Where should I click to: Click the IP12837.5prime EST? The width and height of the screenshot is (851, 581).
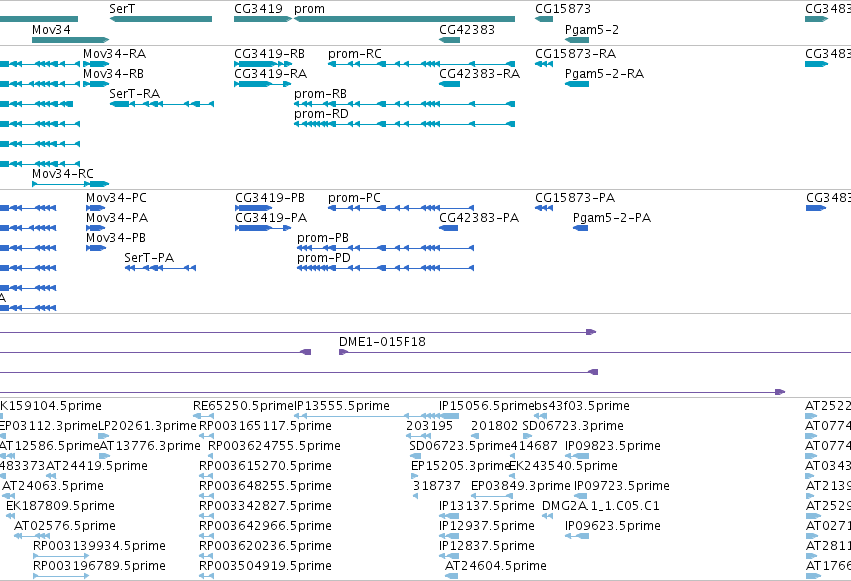pos(449,557)
